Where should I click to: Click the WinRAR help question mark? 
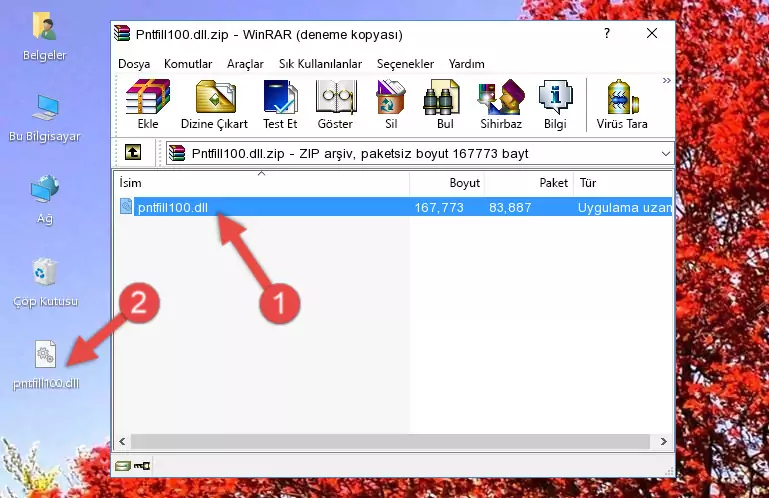(607, 33)
